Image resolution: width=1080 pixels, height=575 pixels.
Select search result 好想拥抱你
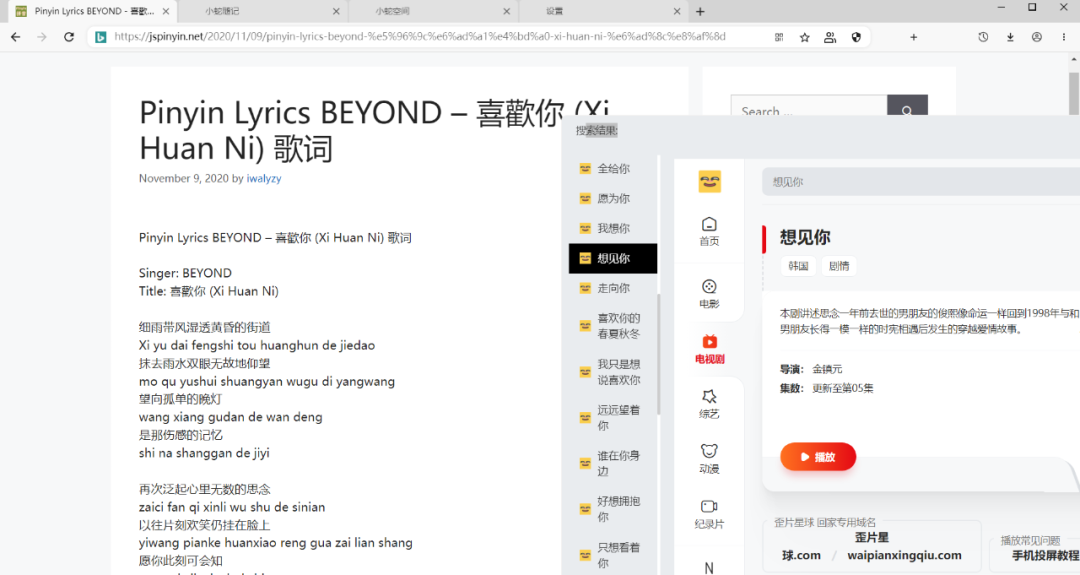click(x=613, y=509)
